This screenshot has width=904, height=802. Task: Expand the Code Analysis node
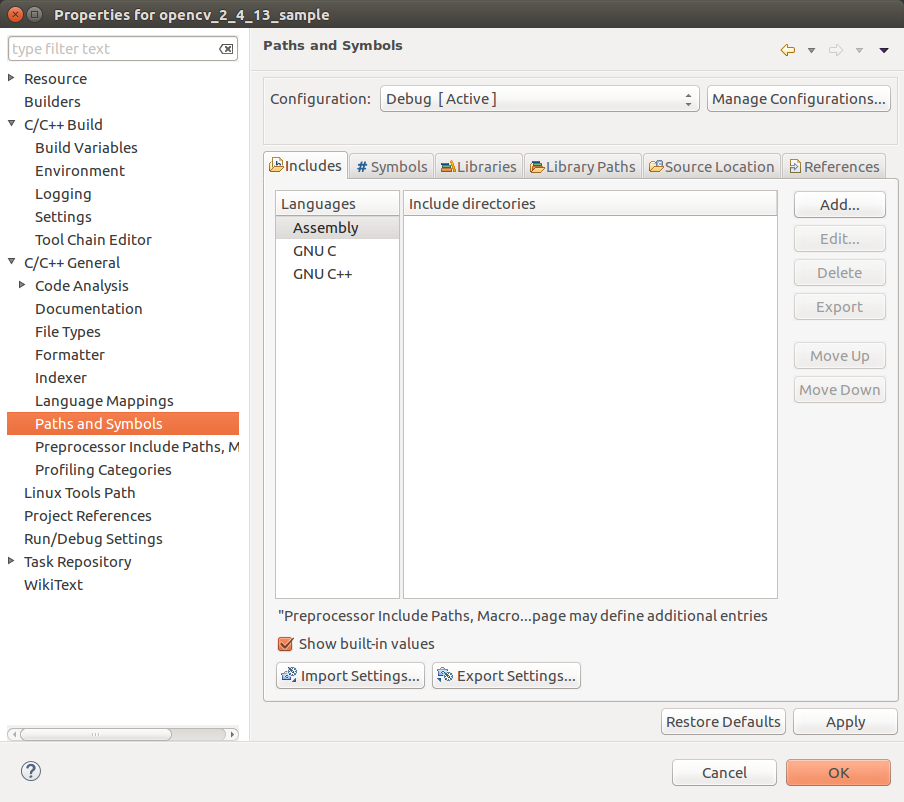point(22,285)
